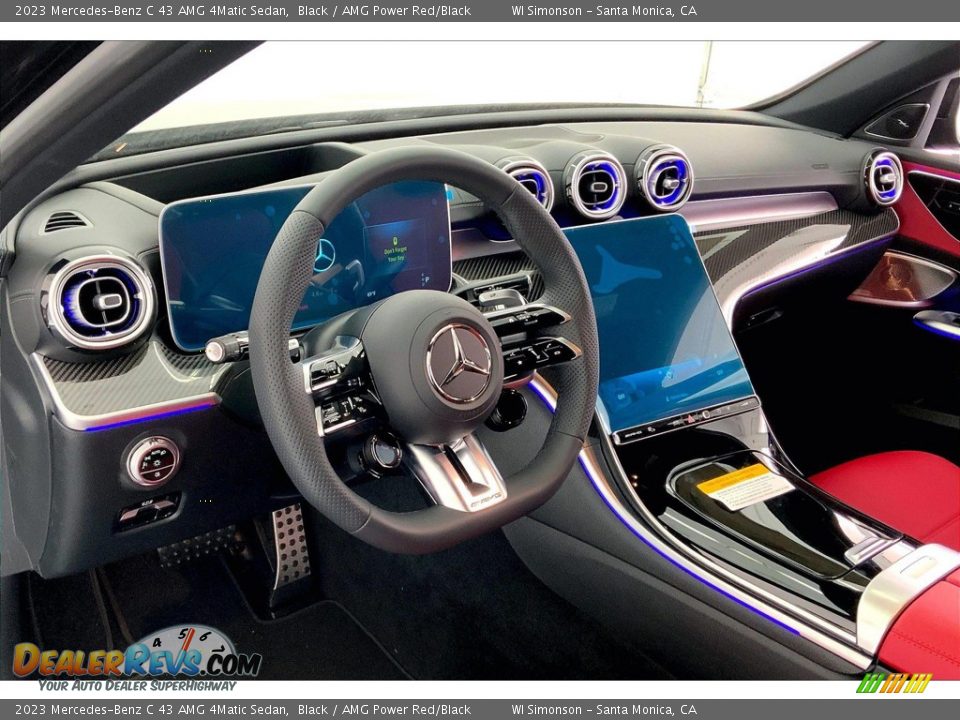Open the Mercedes dashboard interior photo
Screen dimensions: 960x720
tap(480, 360)
